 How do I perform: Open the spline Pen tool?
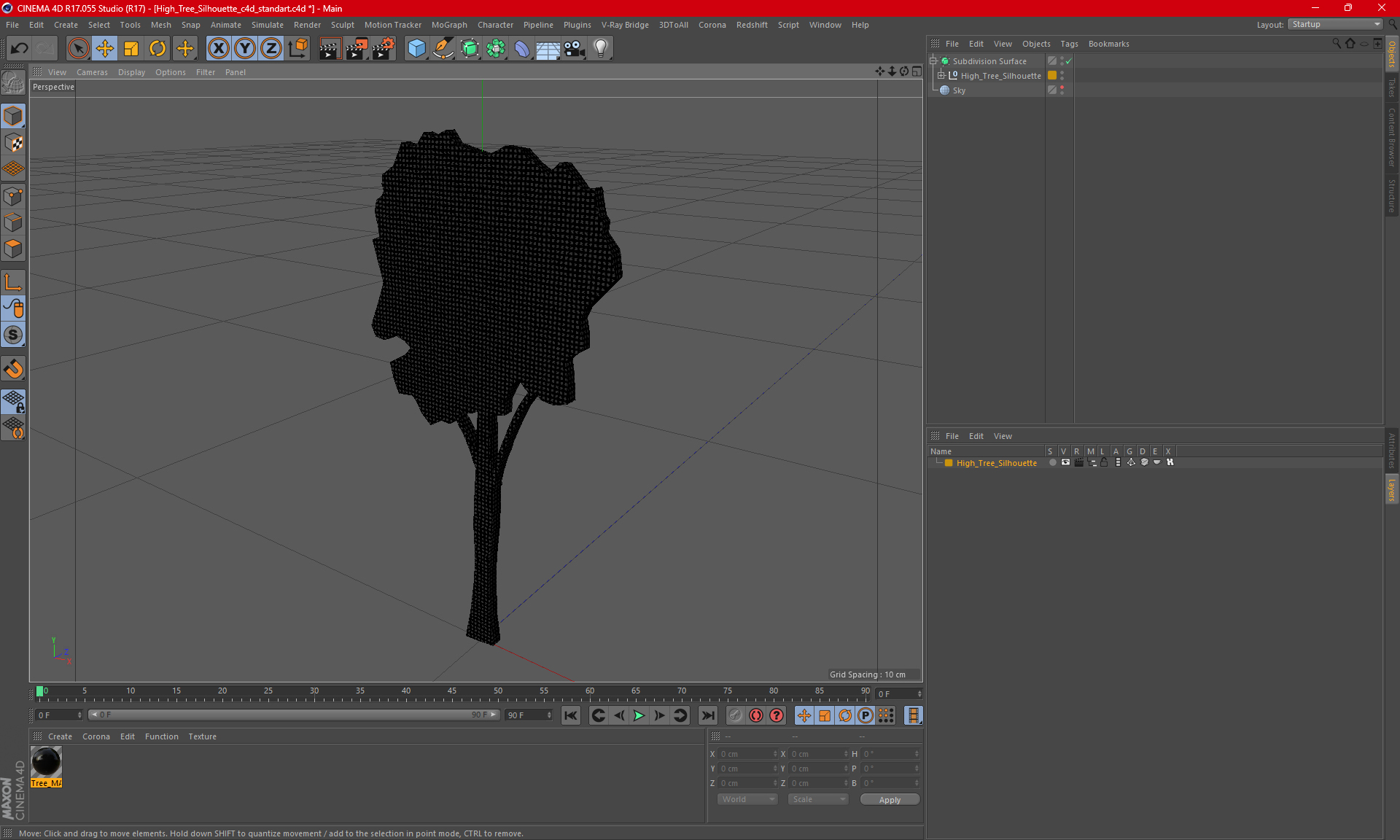tap(443, 49)
